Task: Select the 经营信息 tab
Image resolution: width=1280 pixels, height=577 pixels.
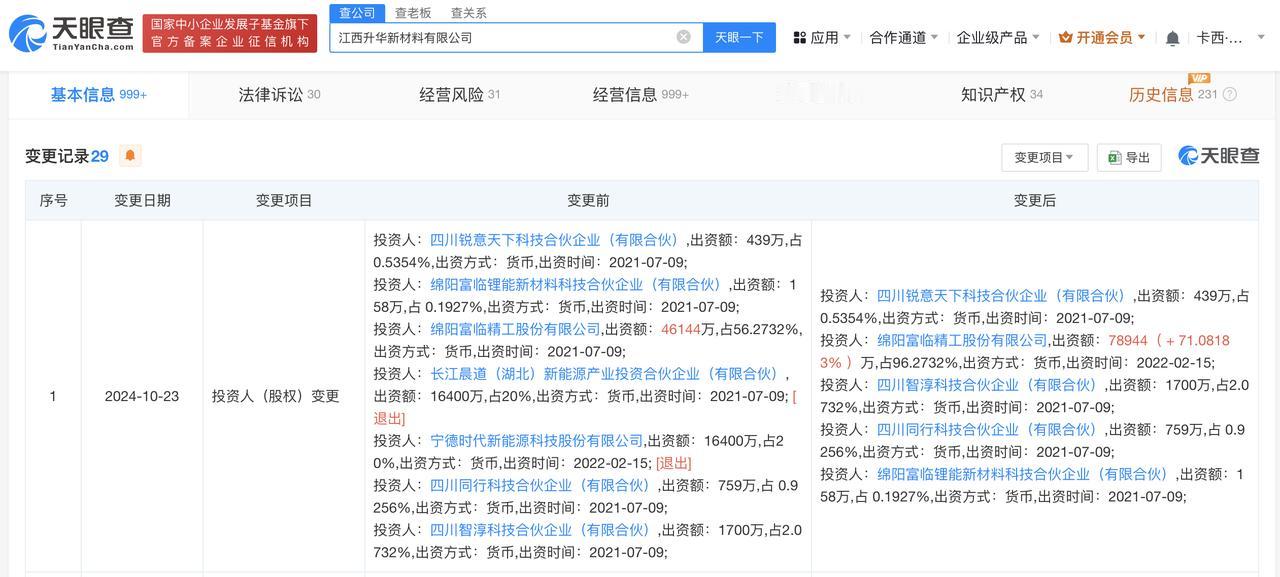Action: (640, 95)
